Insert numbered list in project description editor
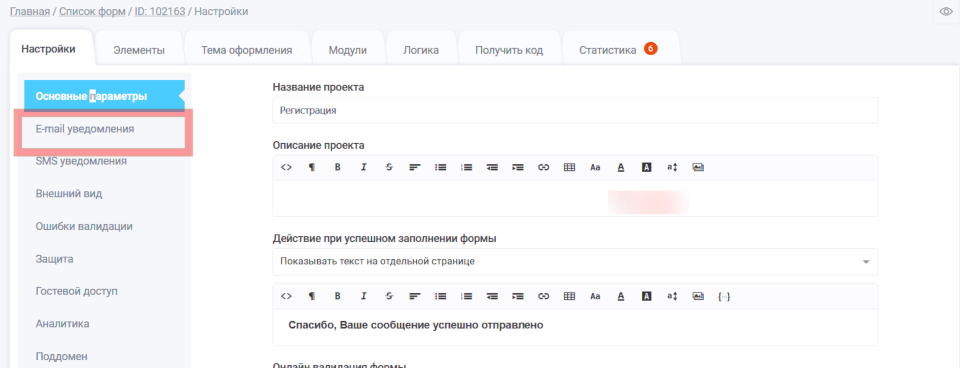 tap(467, 167)
